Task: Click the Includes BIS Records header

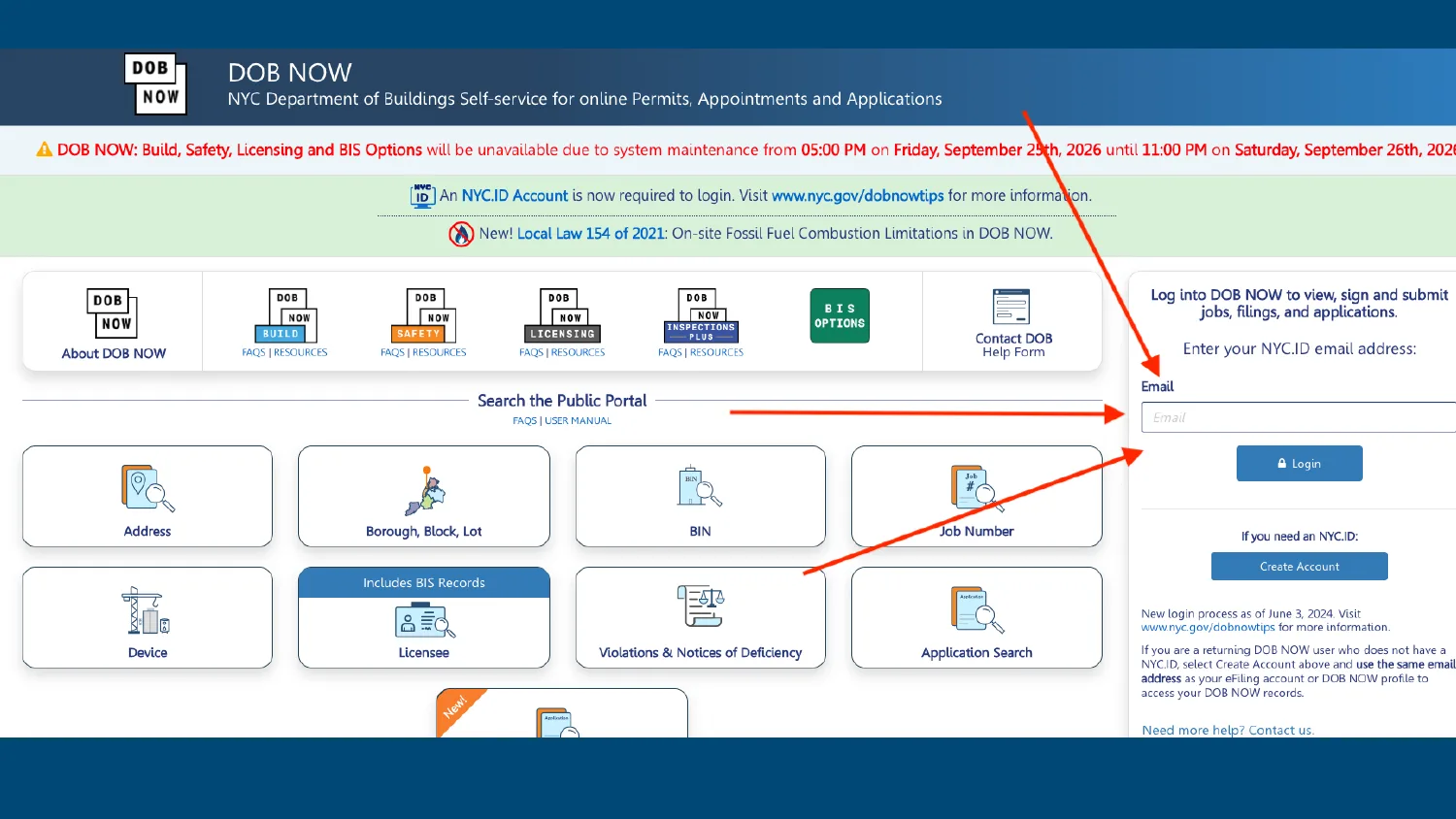Action: [424, 583]
